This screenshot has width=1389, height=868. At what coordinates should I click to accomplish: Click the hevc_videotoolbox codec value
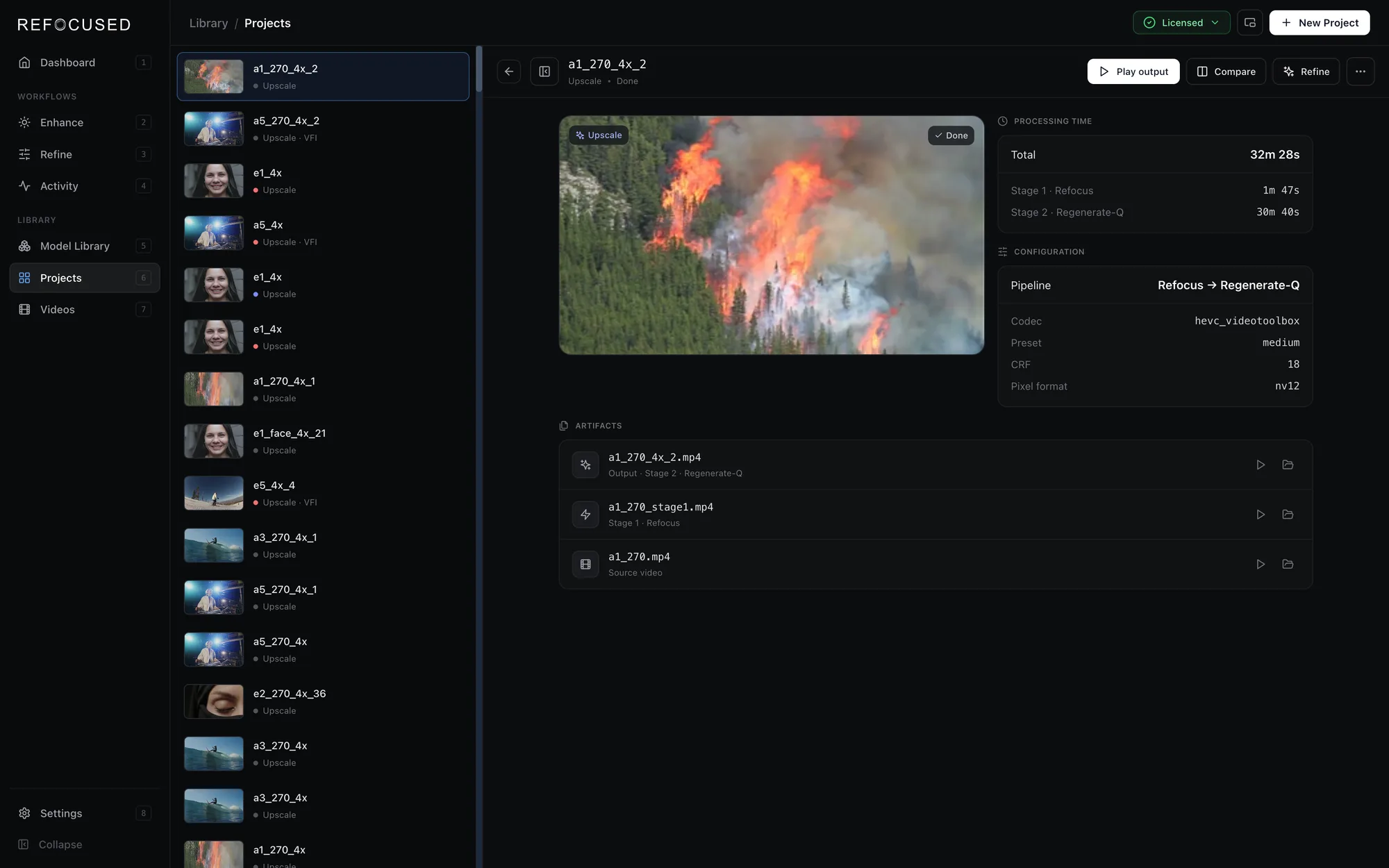point(1247,321)
